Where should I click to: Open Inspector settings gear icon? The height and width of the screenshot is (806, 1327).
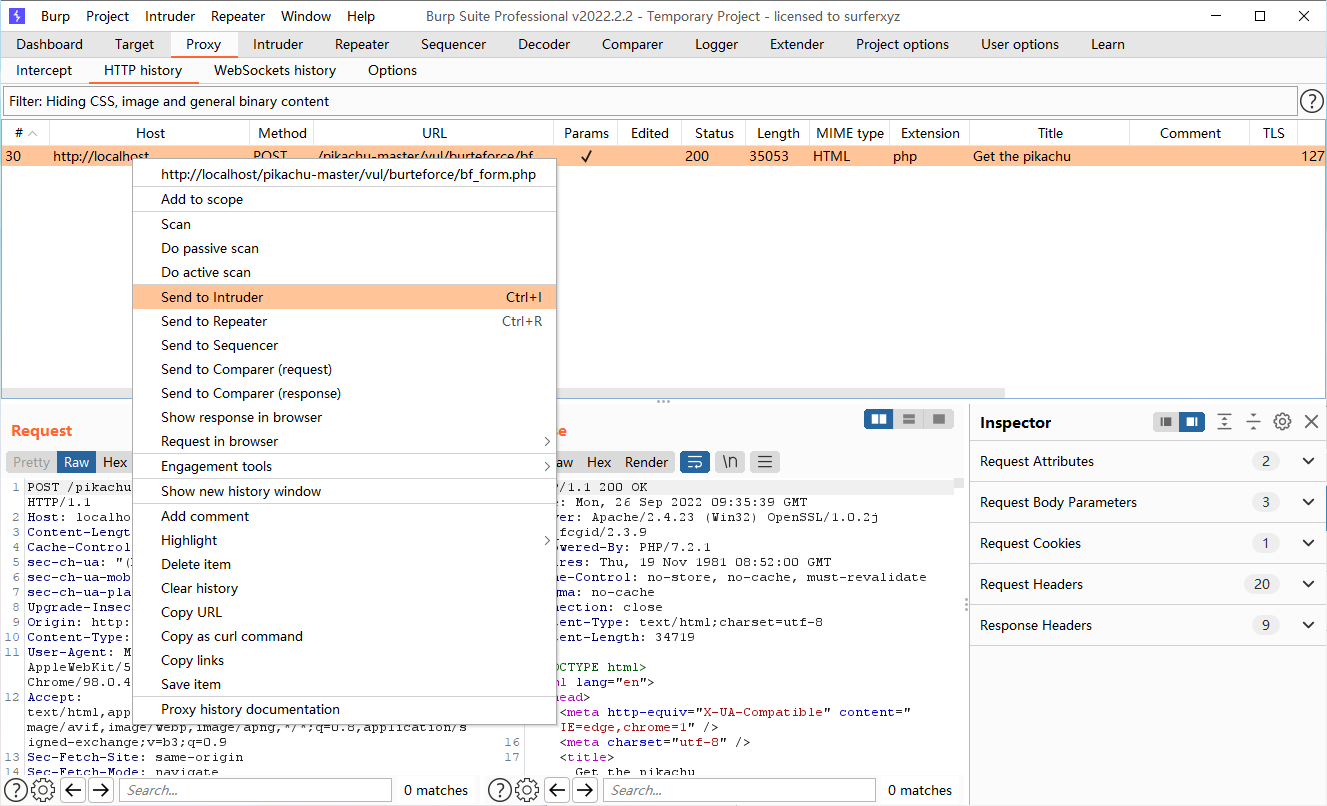click(1282, 422)
